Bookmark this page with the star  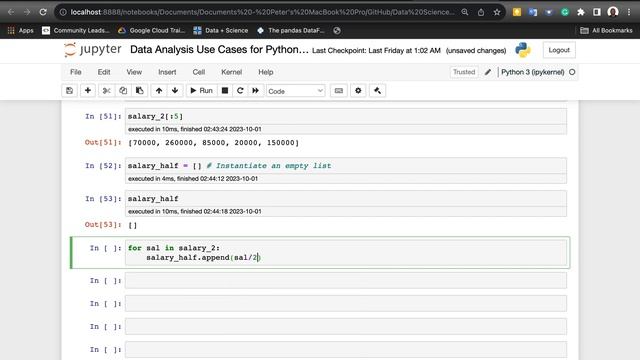[x=497, y=12]
